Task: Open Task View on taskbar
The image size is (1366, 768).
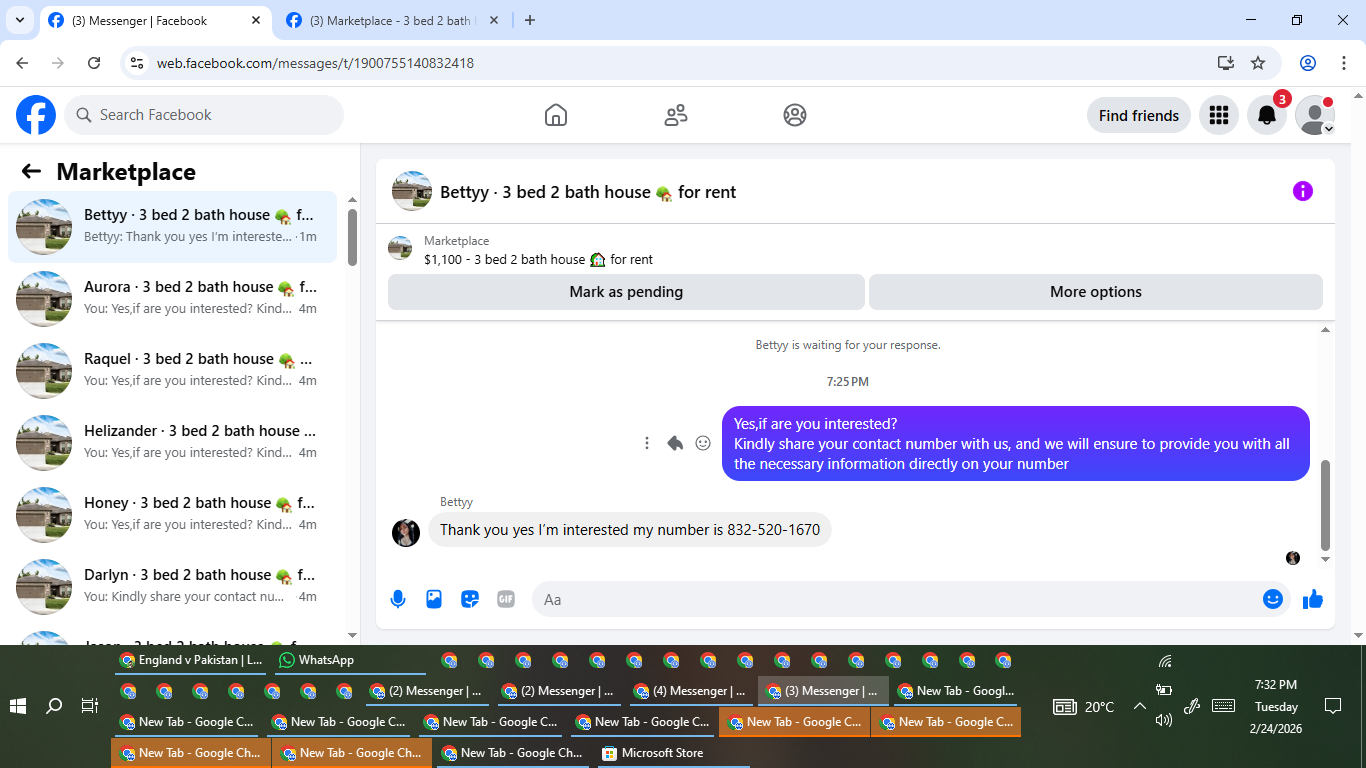Action: point(90,706)
